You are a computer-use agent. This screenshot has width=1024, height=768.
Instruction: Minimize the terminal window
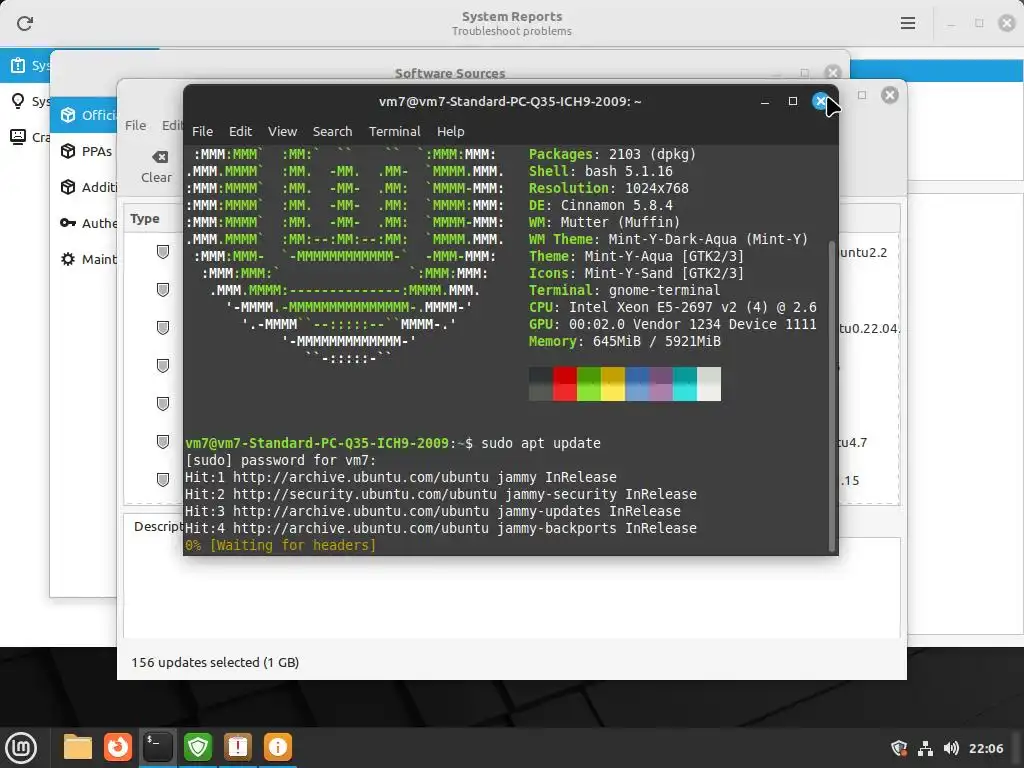pos(765,101)
